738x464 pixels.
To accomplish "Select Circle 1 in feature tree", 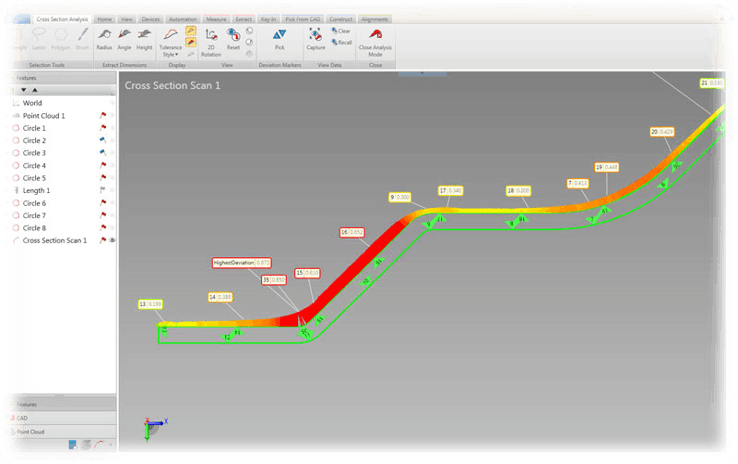I will pos(34,128).
